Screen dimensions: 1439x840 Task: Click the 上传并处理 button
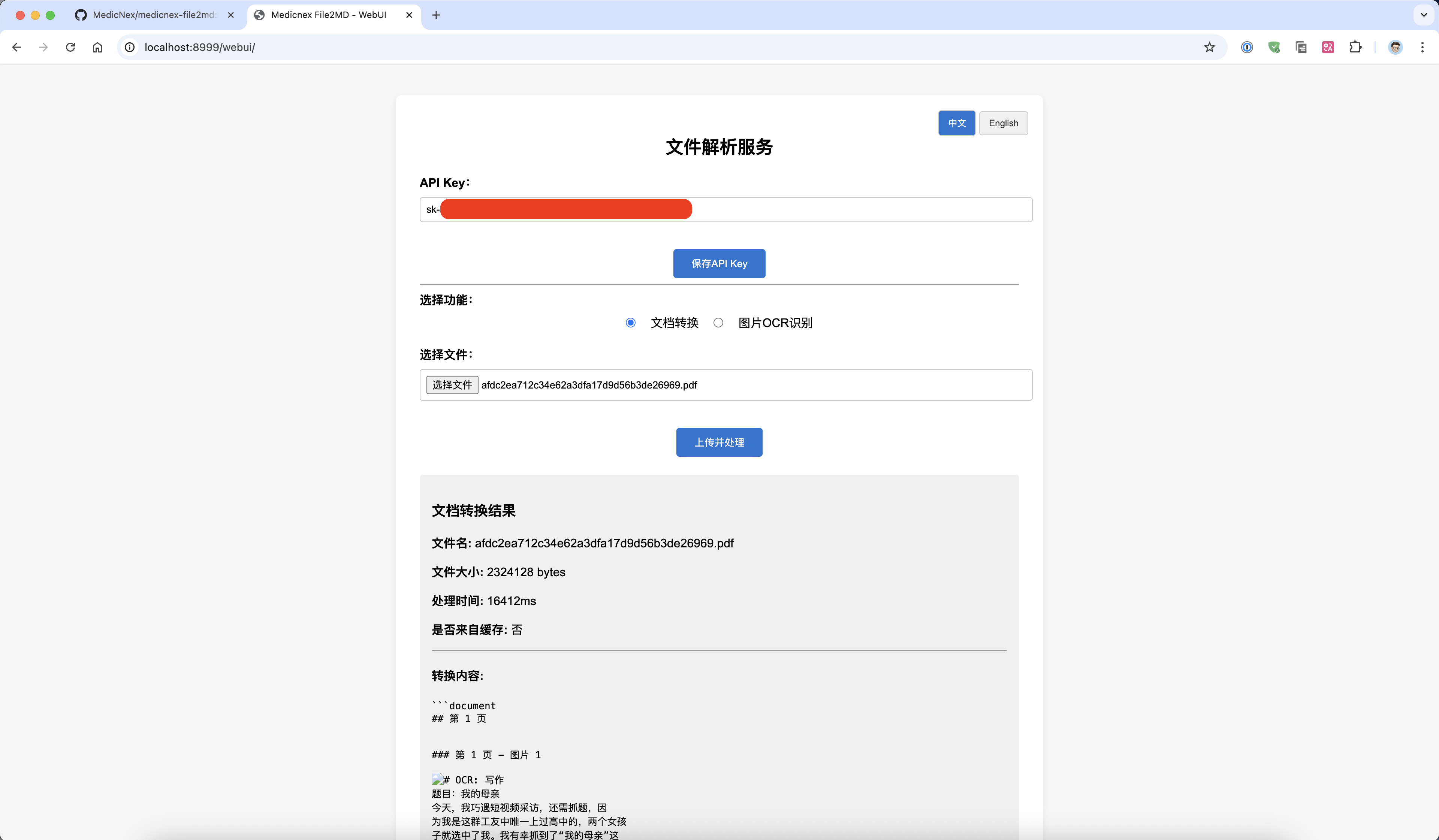719,442
